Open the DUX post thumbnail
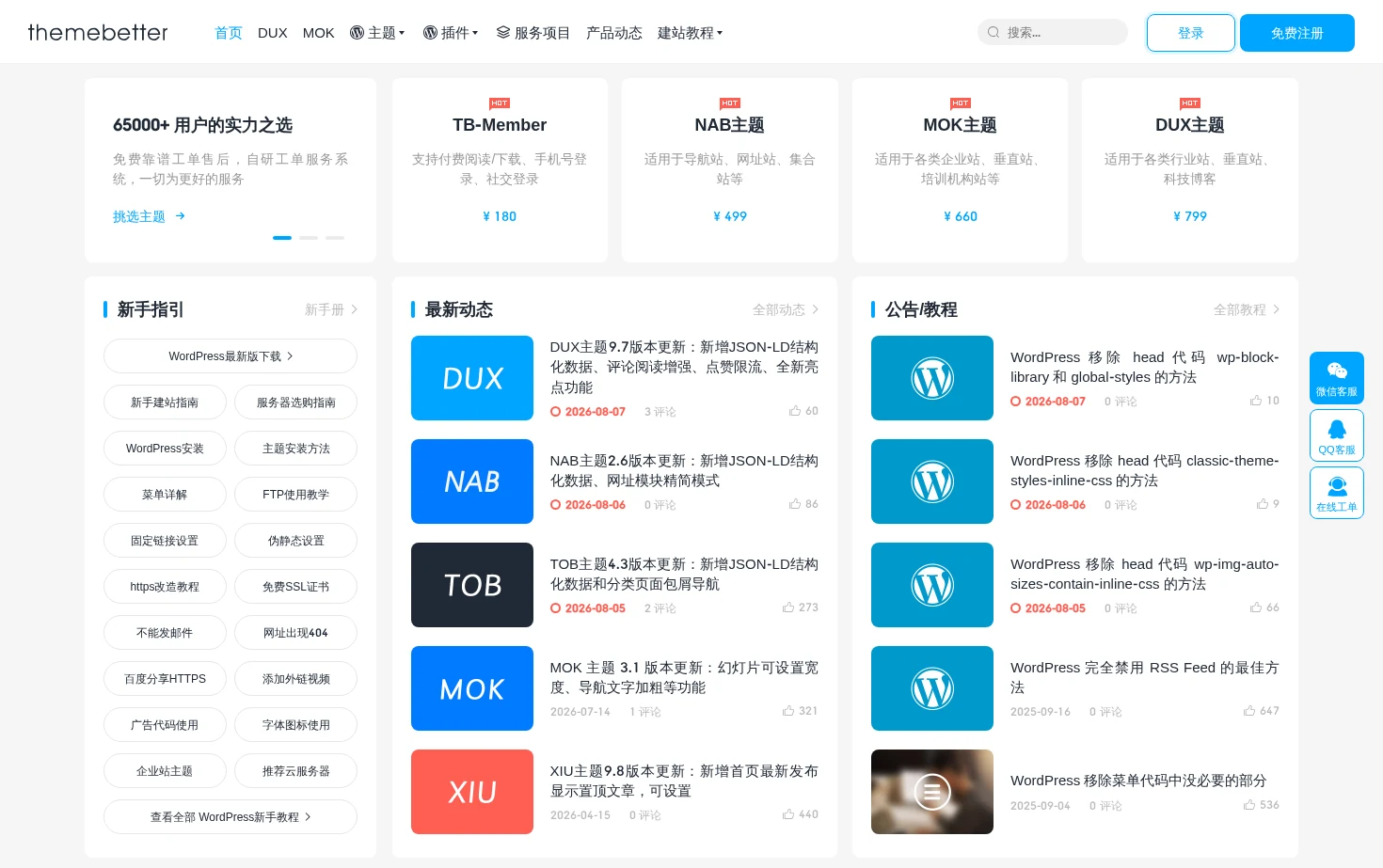Screen dimensions: 1383x868 (x=472, y=378)
